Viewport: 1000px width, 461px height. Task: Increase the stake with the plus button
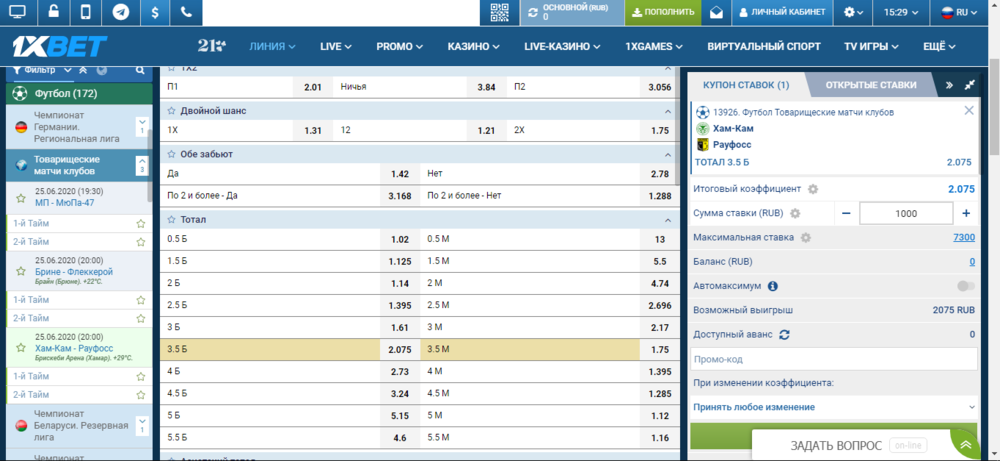point(966,214)
